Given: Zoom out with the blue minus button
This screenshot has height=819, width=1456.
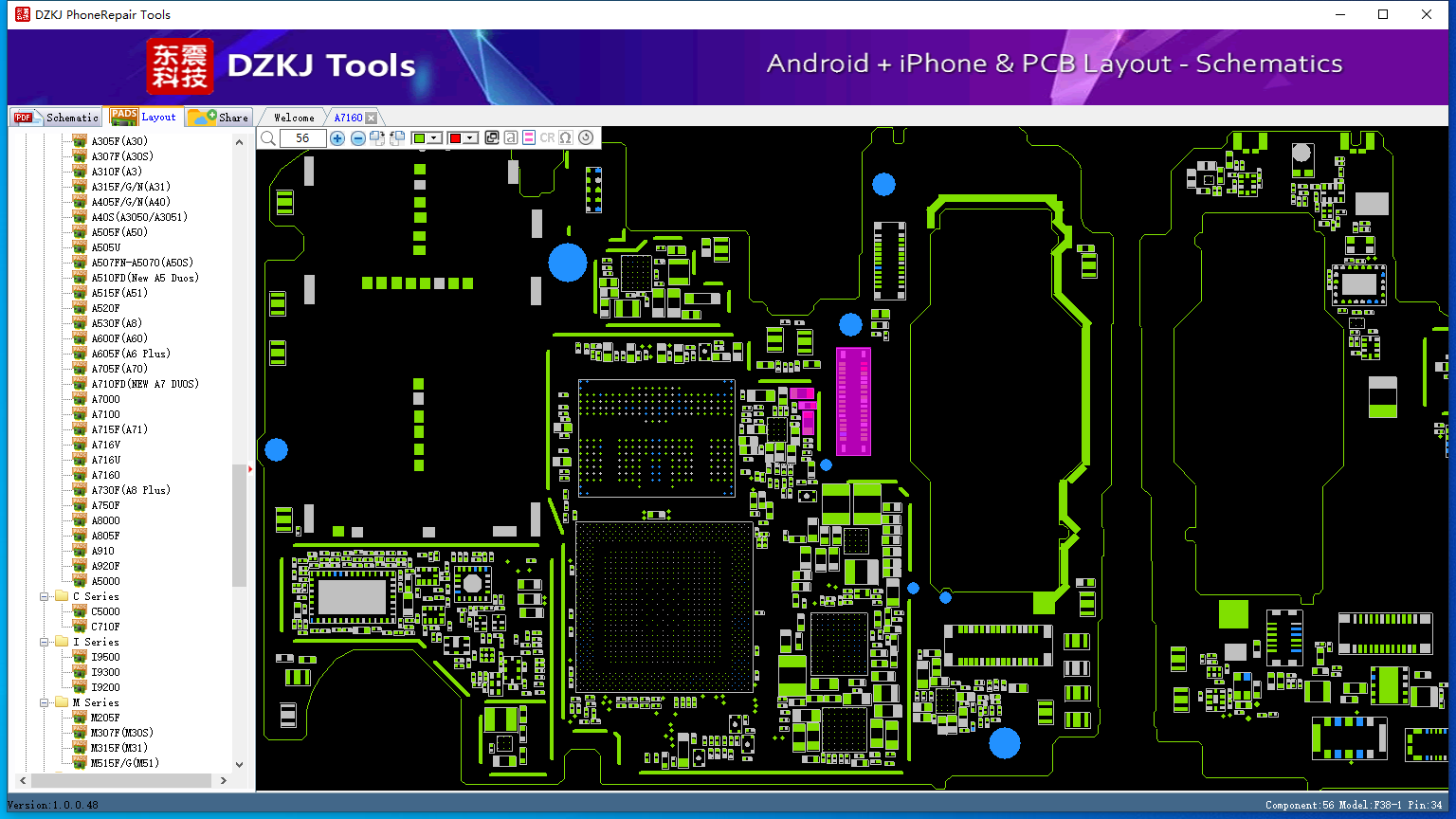Looking at the screenshot, I should click(x=357, y=138).
